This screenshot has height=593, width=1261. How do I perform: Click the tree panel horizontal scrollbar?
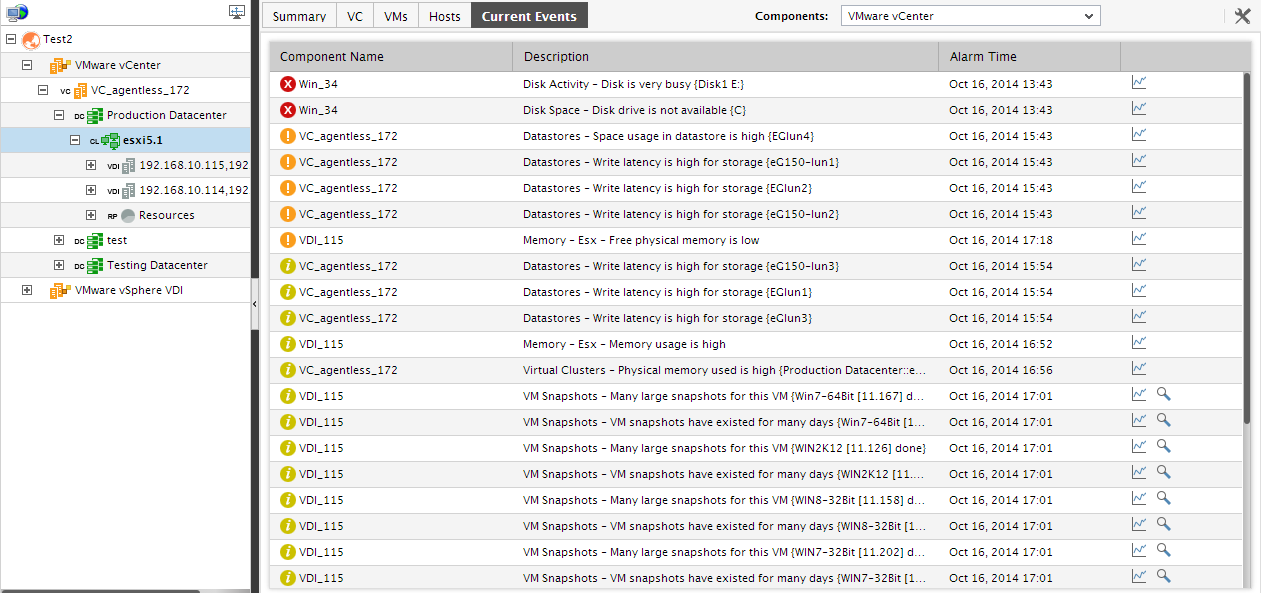click(100, 591)
